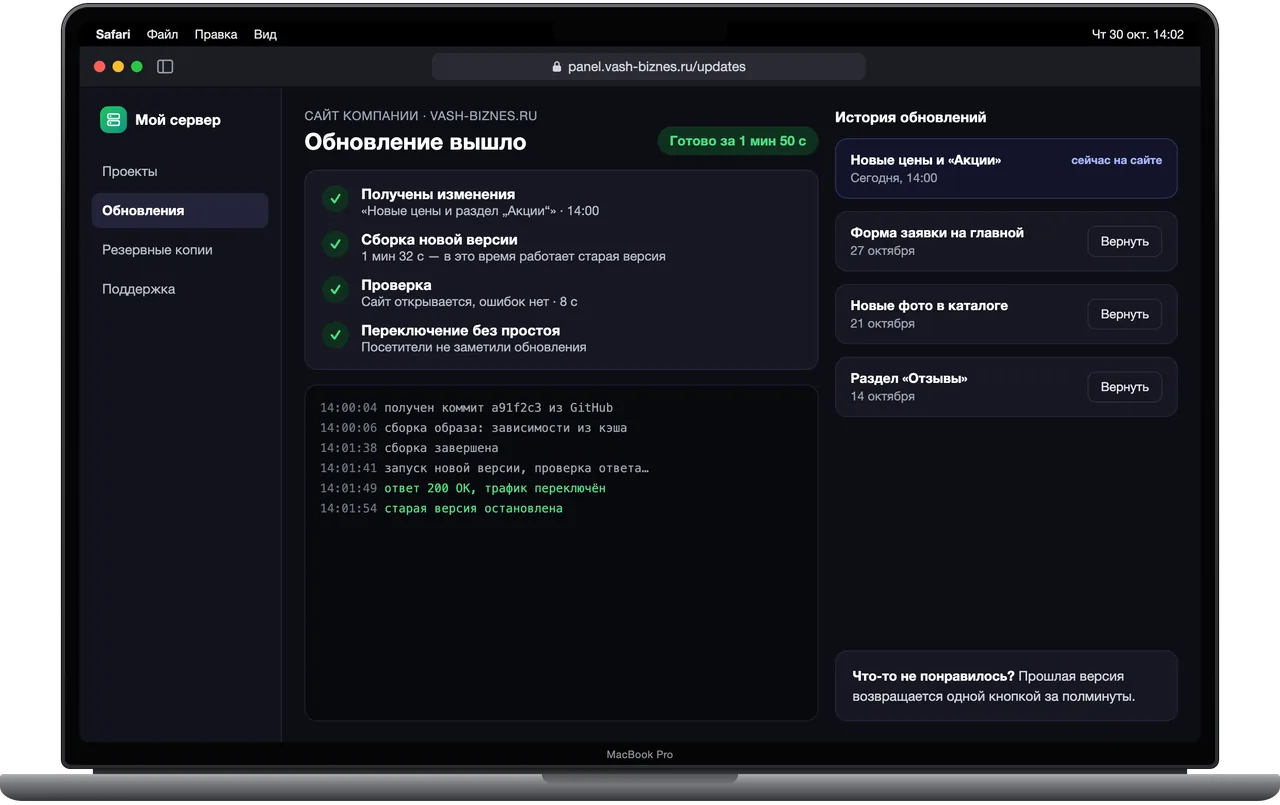
Task: Open the Safari app menu
Action: pyautogui.click(x=113, y=34)
